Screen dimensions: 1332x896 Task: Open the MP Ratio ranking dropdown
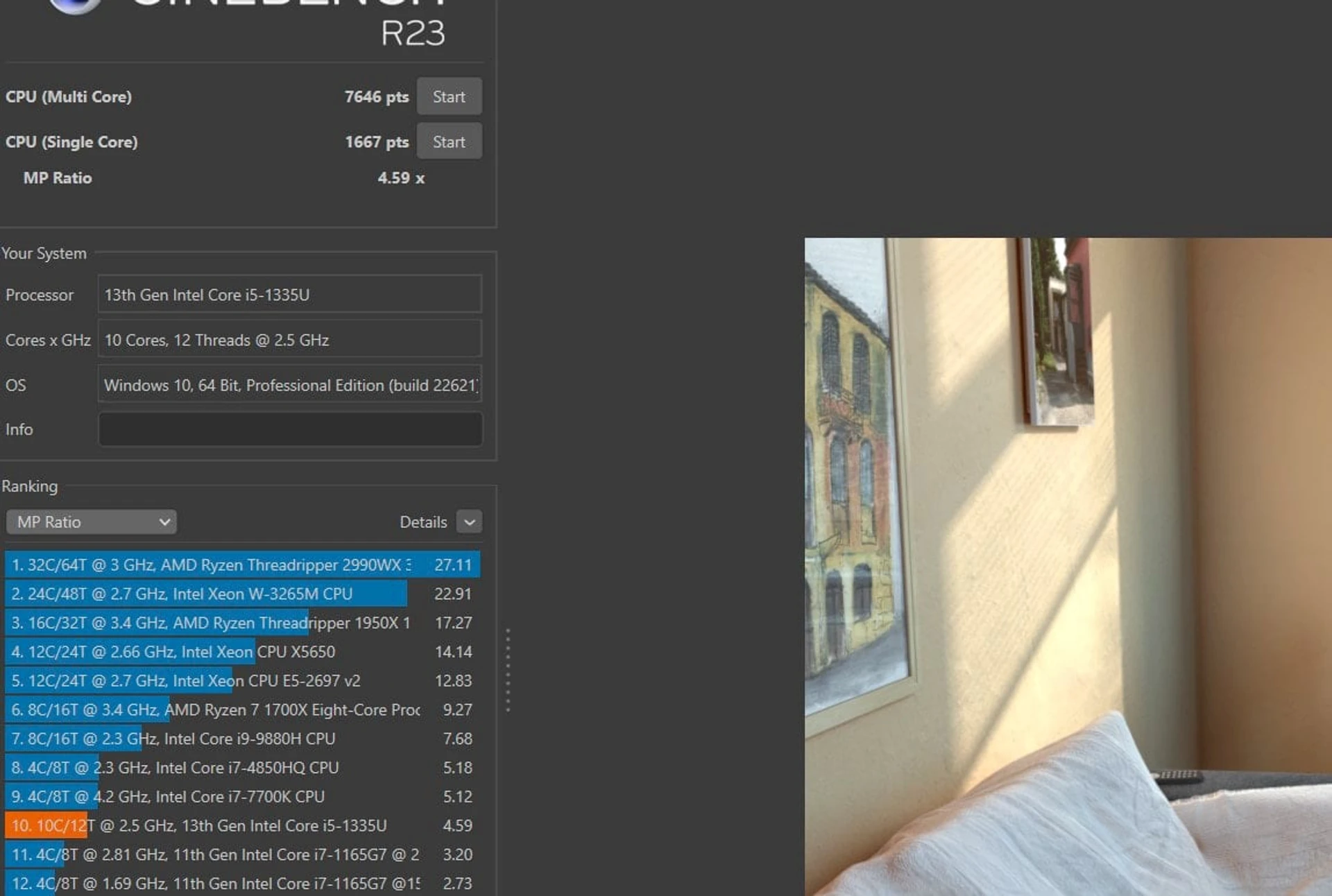tap(91, 522)
